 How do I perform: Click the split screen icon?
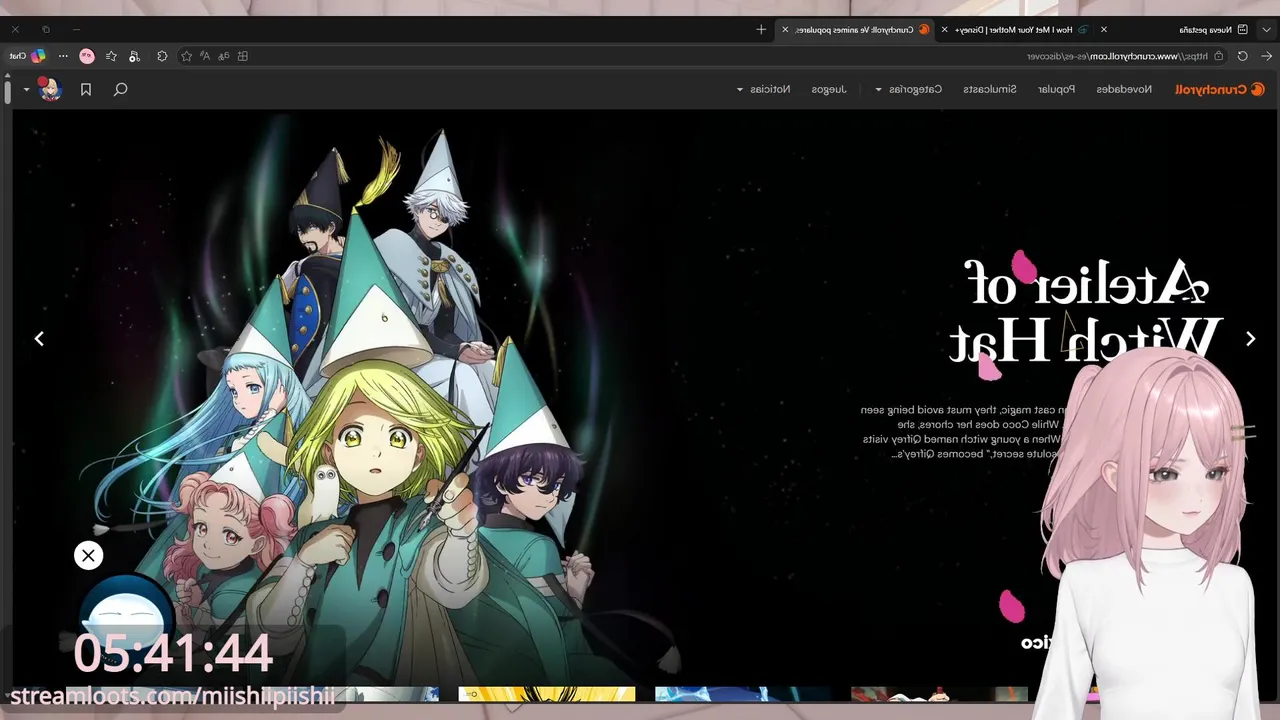pos(242,56)
